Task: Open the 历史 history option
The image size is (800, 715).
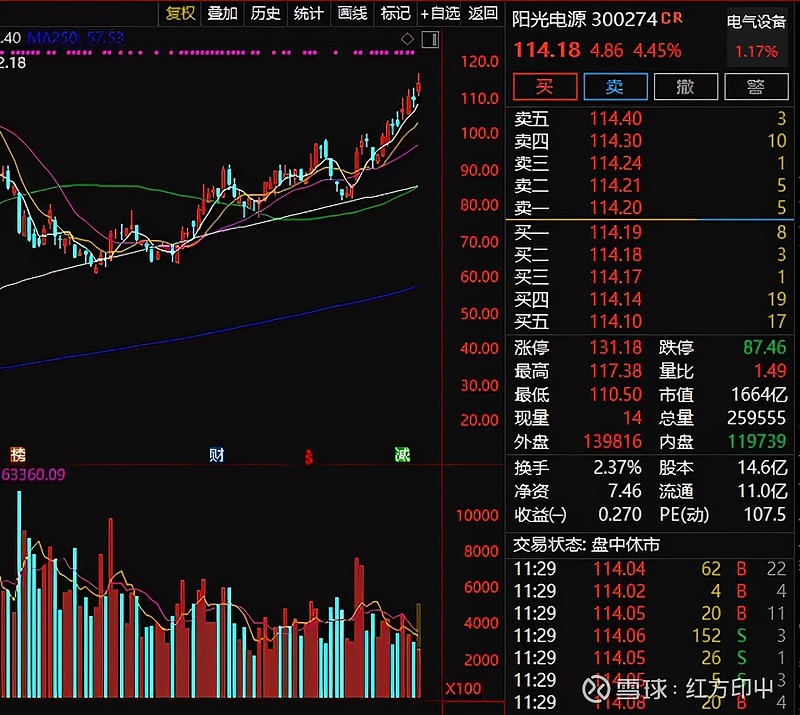Action: click(x=266, y=13)
